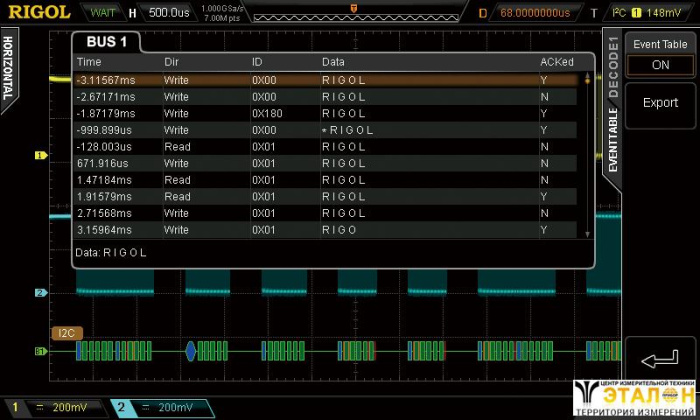Image resolution: width=700 pixels, height=420 pixels.
Task: Open the horizontal timebase 500.0us setting
Action: tap(157, 13)
